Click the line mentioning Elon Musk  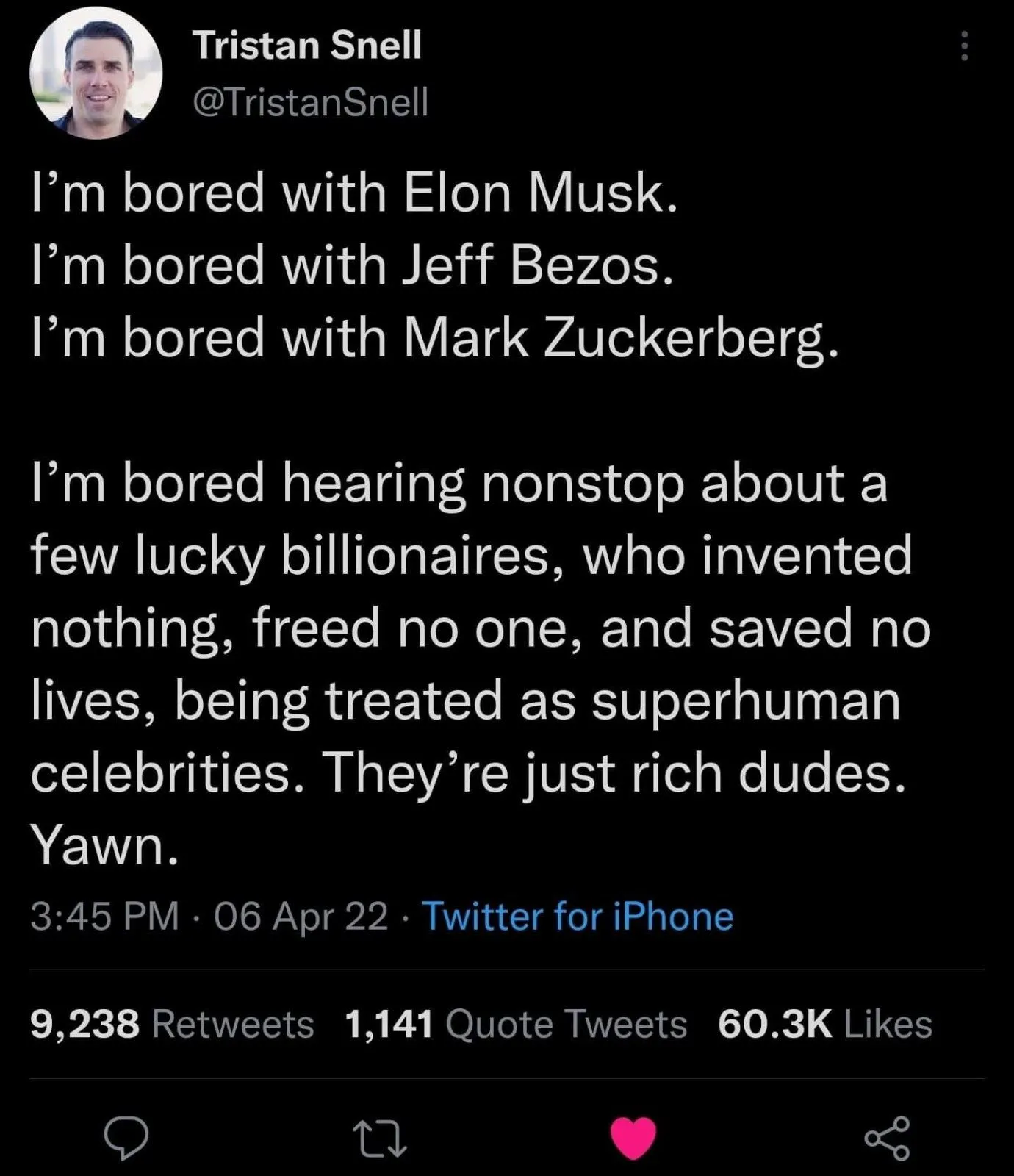click(x=353, y=194)
